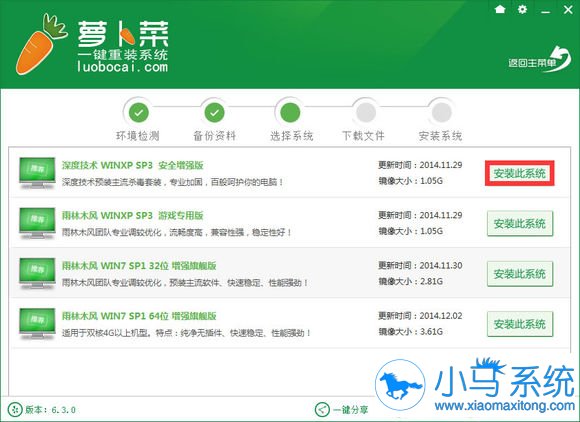Open the settings gear icon
This screenshot has height=422, width=580.
point(522,9)
